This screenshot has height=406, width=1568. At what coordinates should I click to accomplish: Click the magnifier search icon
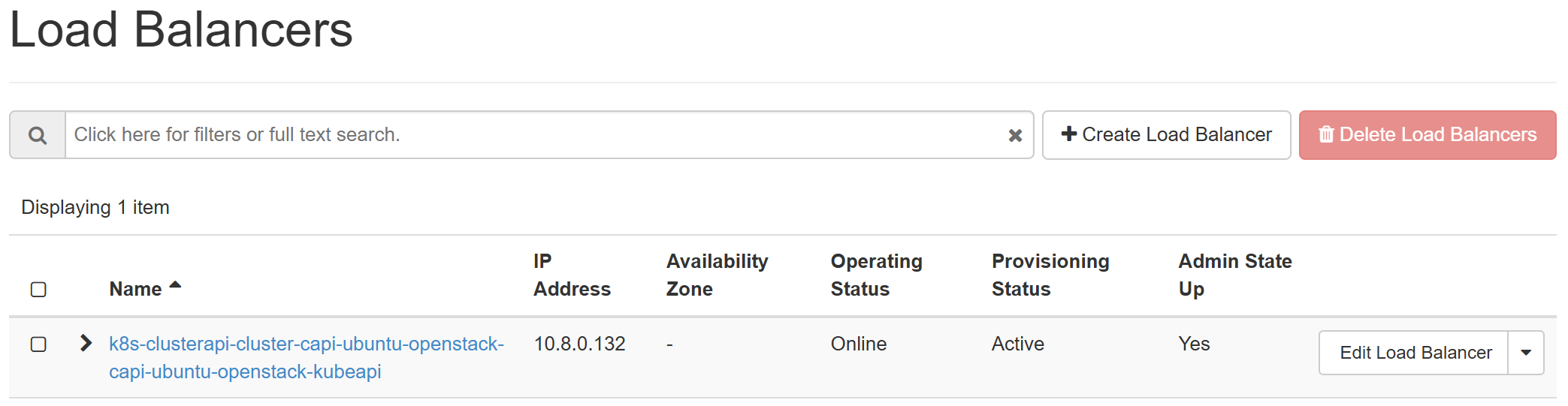38,135
